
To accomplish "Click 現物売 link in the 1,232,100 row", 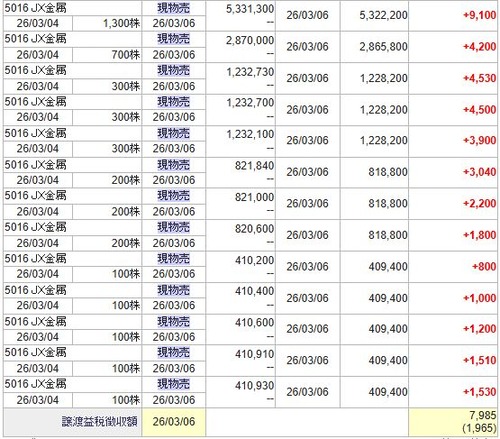I will 174,133.
